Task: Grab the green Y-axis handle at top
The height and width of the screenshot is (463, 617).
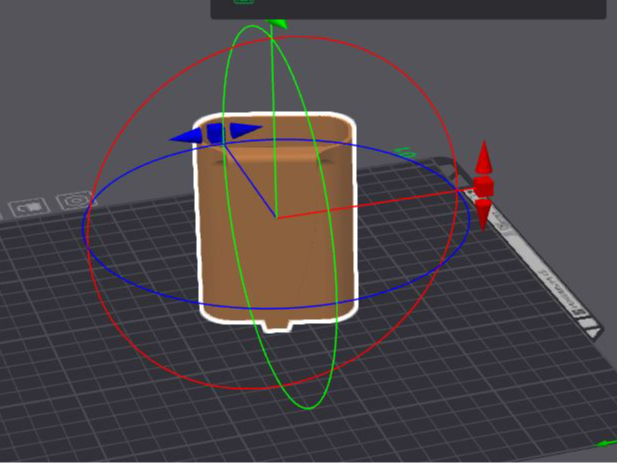Action: click(276, 24)
